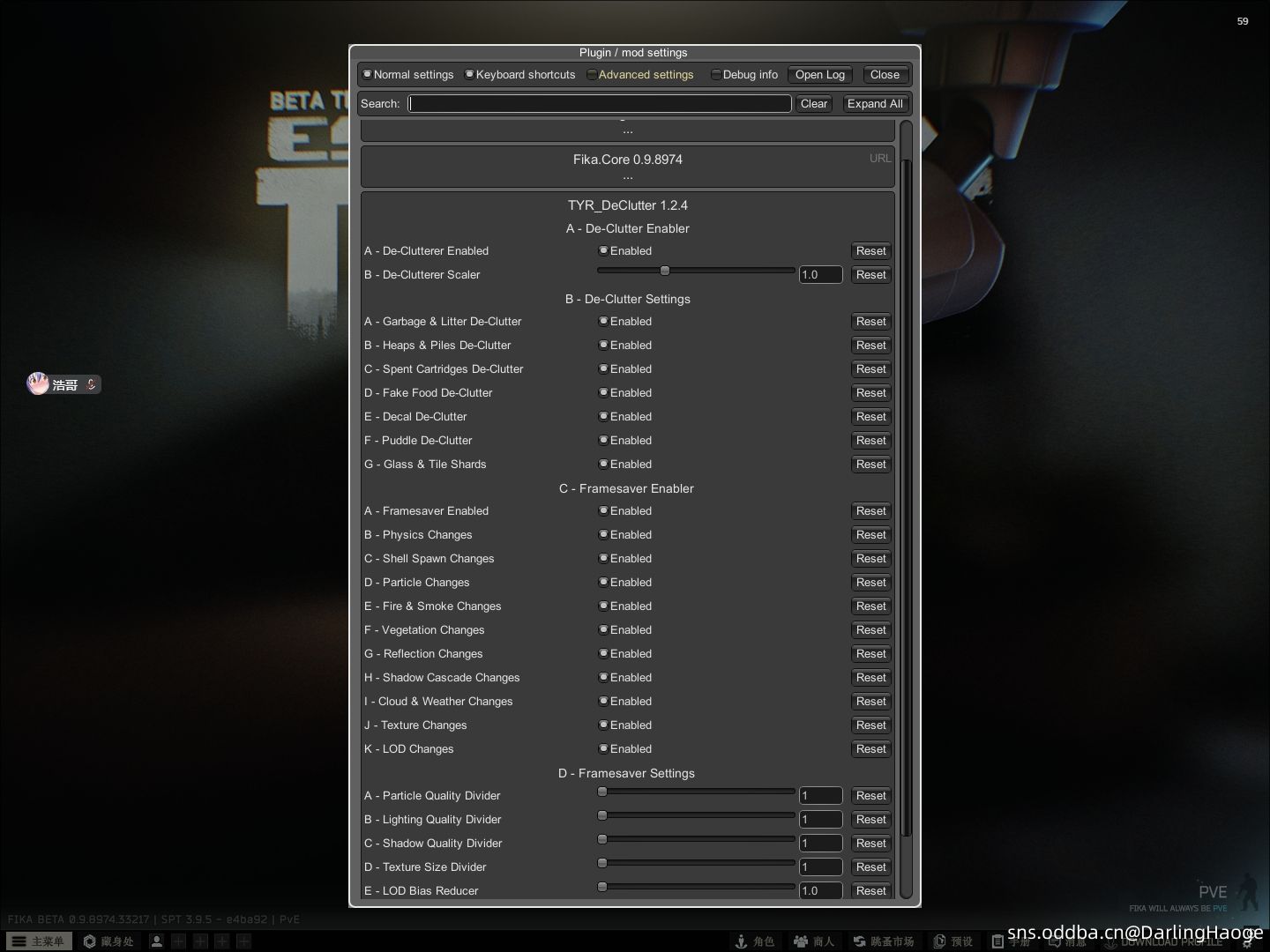The height and width of the screenshot is (952, 1270).
Task: Toggle Puddle De-Clutter Enabled checkbox
Action: (x=604, y=441)
